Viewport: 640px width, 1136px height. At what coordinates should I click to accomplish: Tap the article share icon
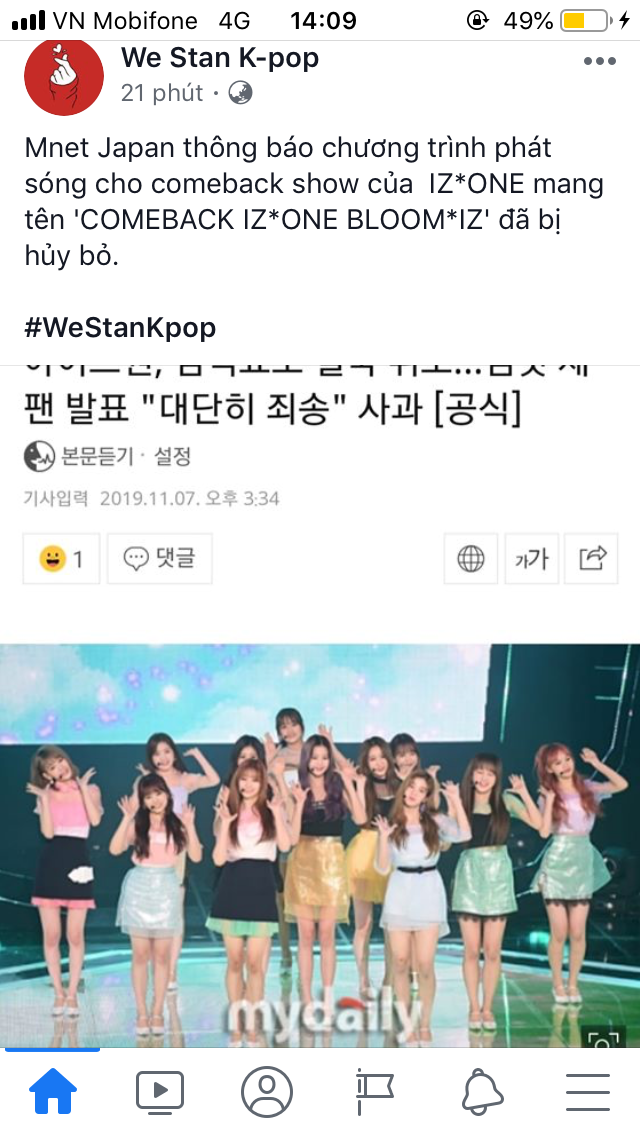[x=591, y=559]
